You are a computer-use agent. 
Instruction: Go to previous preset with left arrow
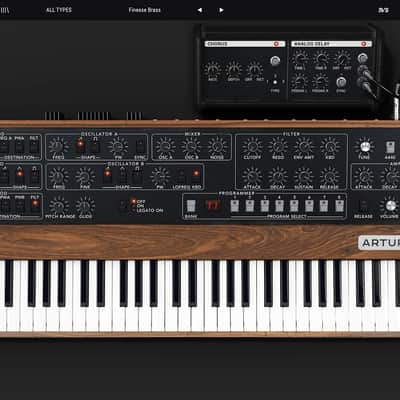[x=200, y=10]
